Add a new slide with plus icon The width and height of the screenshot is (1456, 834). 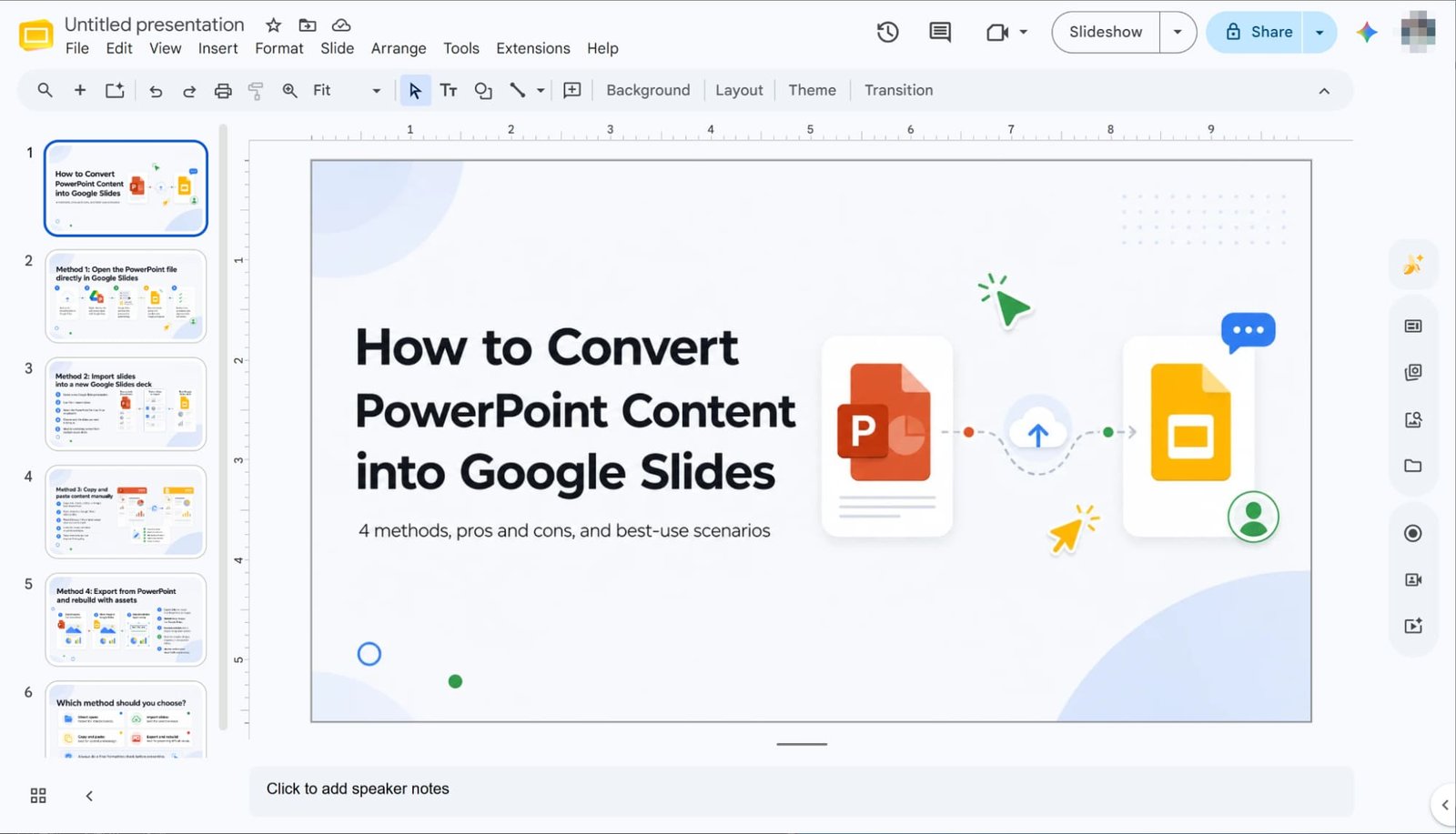pos(80,90)
